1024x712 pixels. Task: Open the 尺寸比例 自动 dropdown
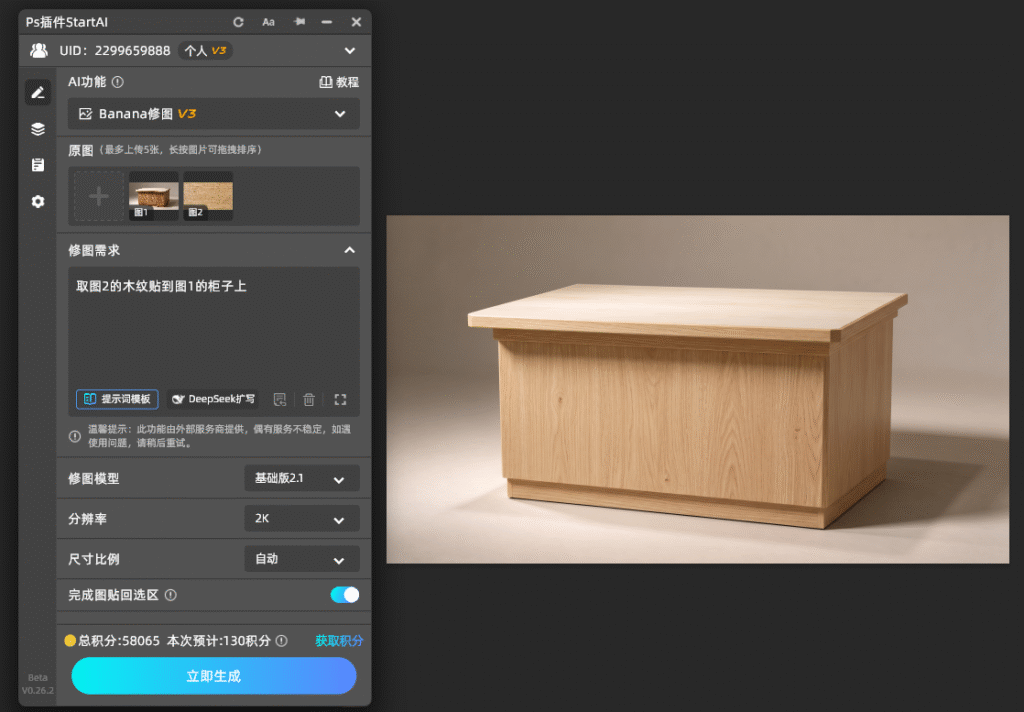pos(302,559)
